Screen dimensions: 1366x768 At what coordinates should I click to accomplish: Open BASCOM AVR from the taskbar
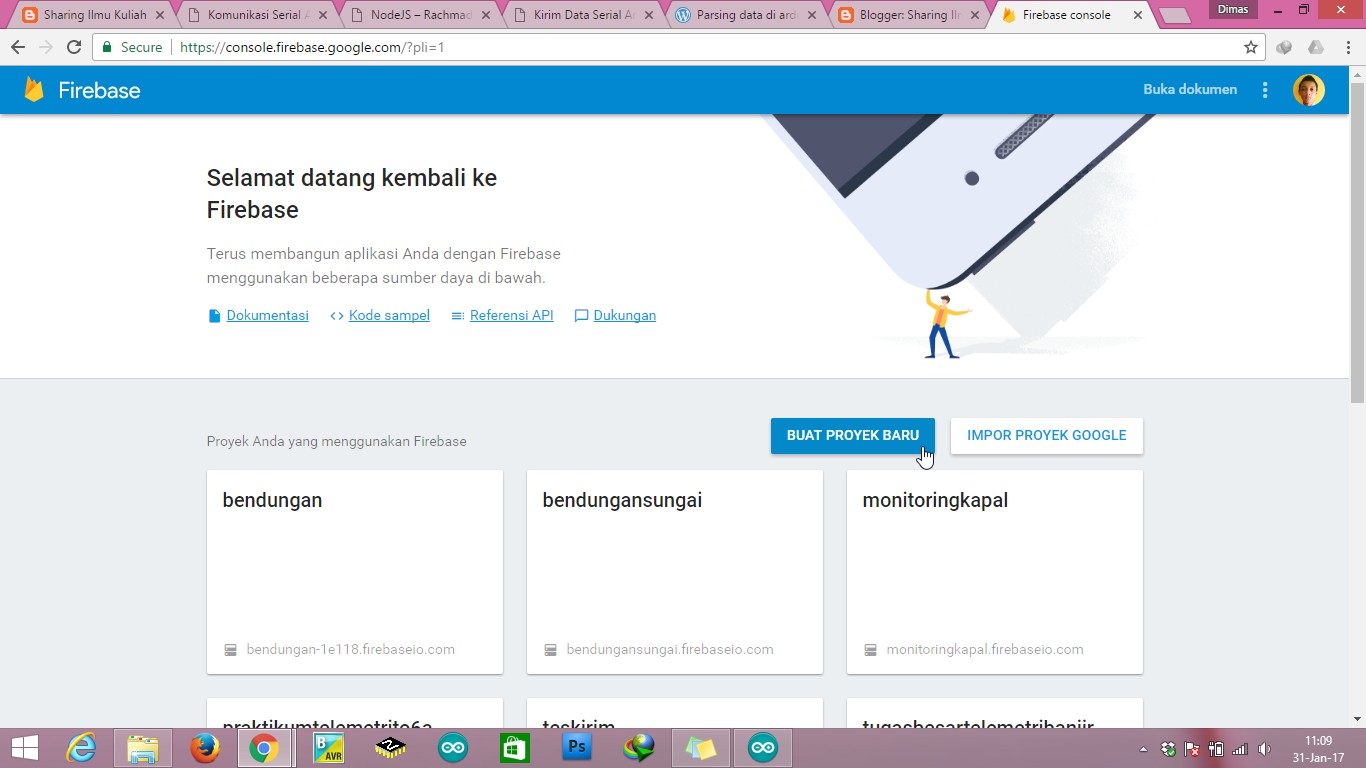[328, 748]
